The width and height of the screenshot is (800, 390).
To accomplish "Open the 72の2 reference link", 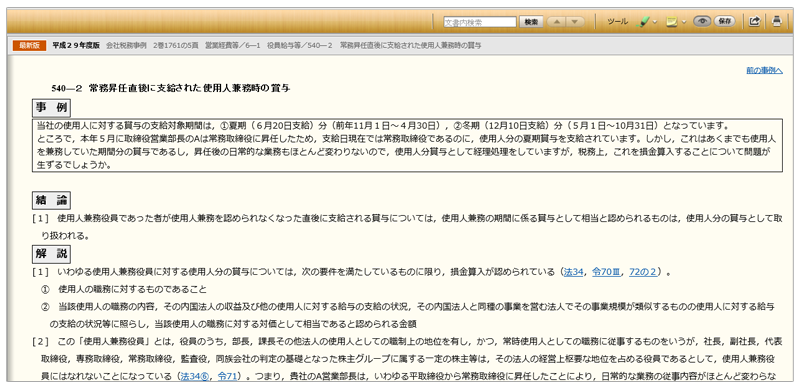I will 643,272.
